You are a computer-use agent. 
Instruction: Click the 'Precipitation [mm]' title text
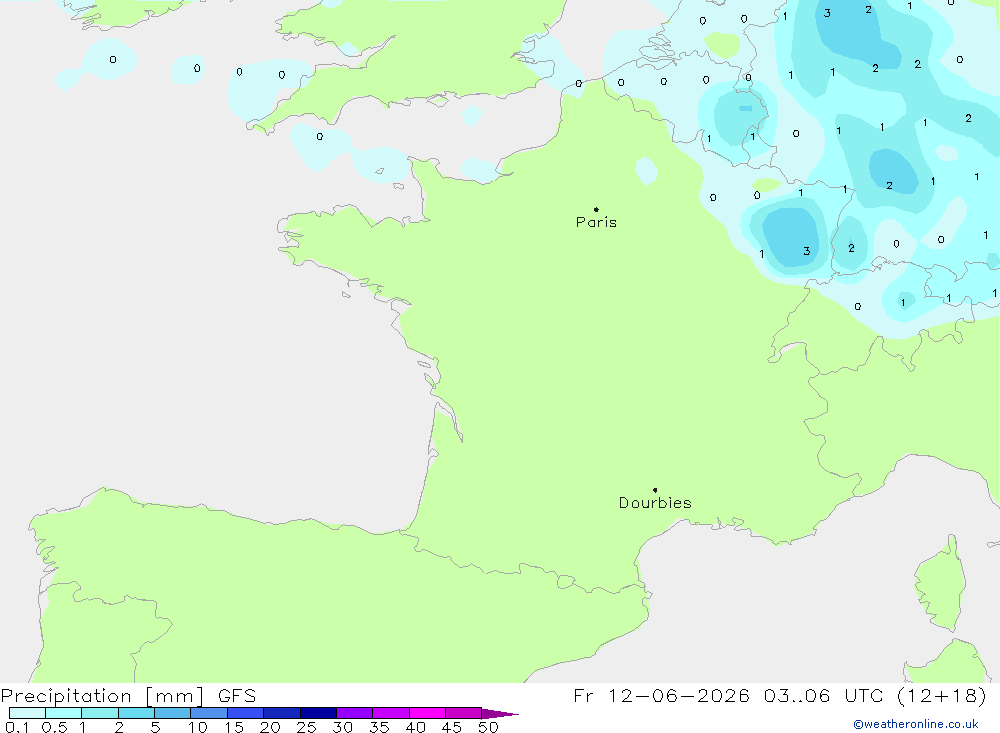coord(102,696)
